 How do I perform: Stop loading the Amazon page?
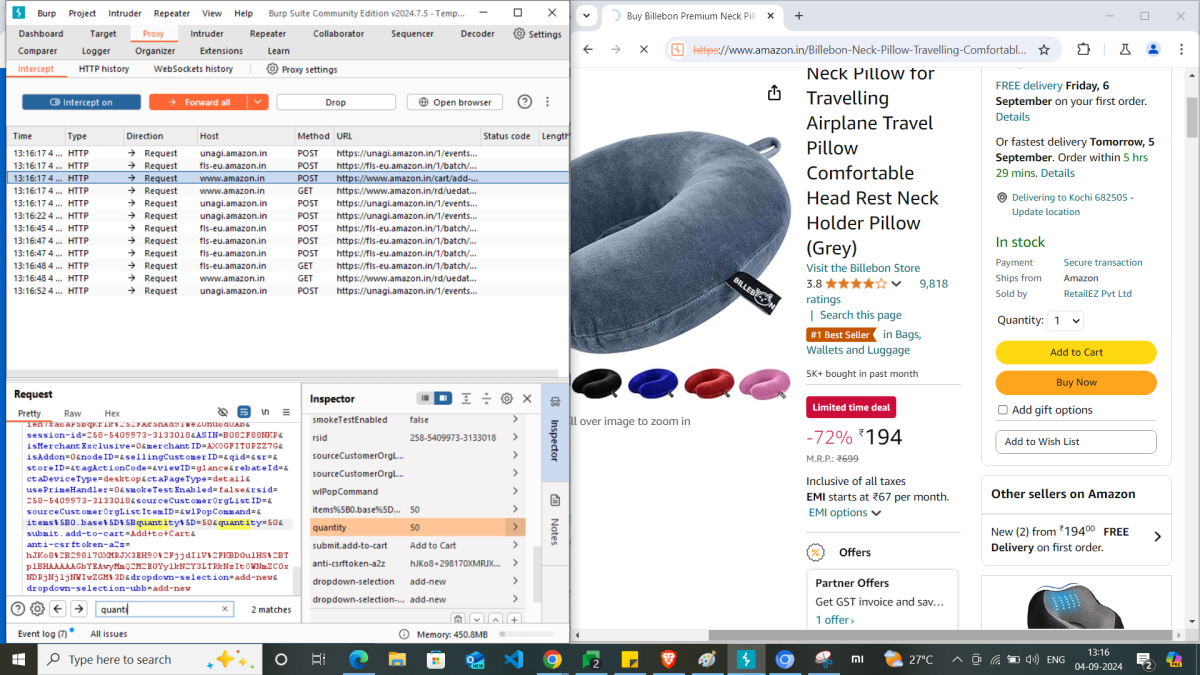tap(643, 49)
